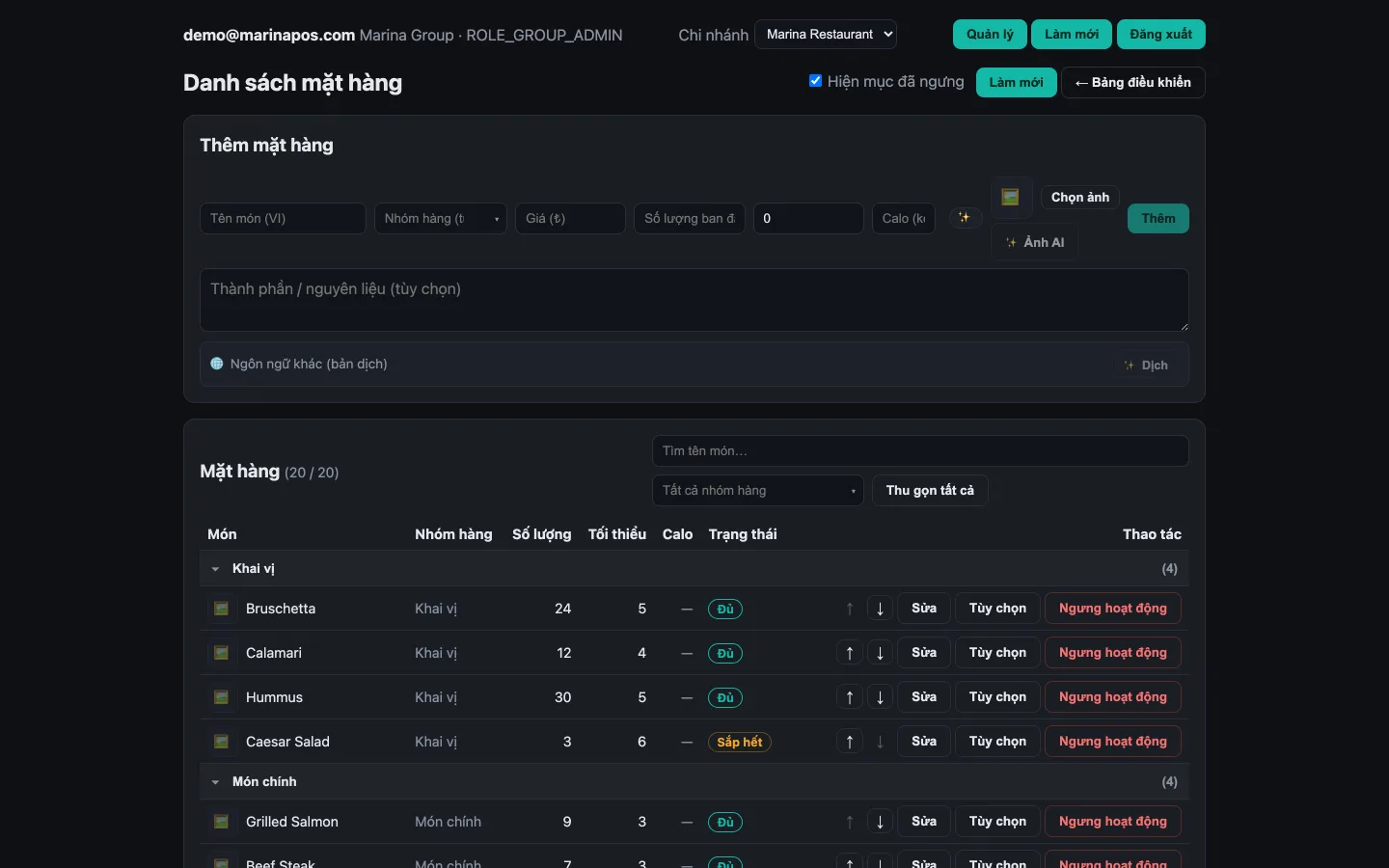Screen dimensions: 1389x868
Task: Click Sửa for Calamari
Action: click(x=924, y=653)
